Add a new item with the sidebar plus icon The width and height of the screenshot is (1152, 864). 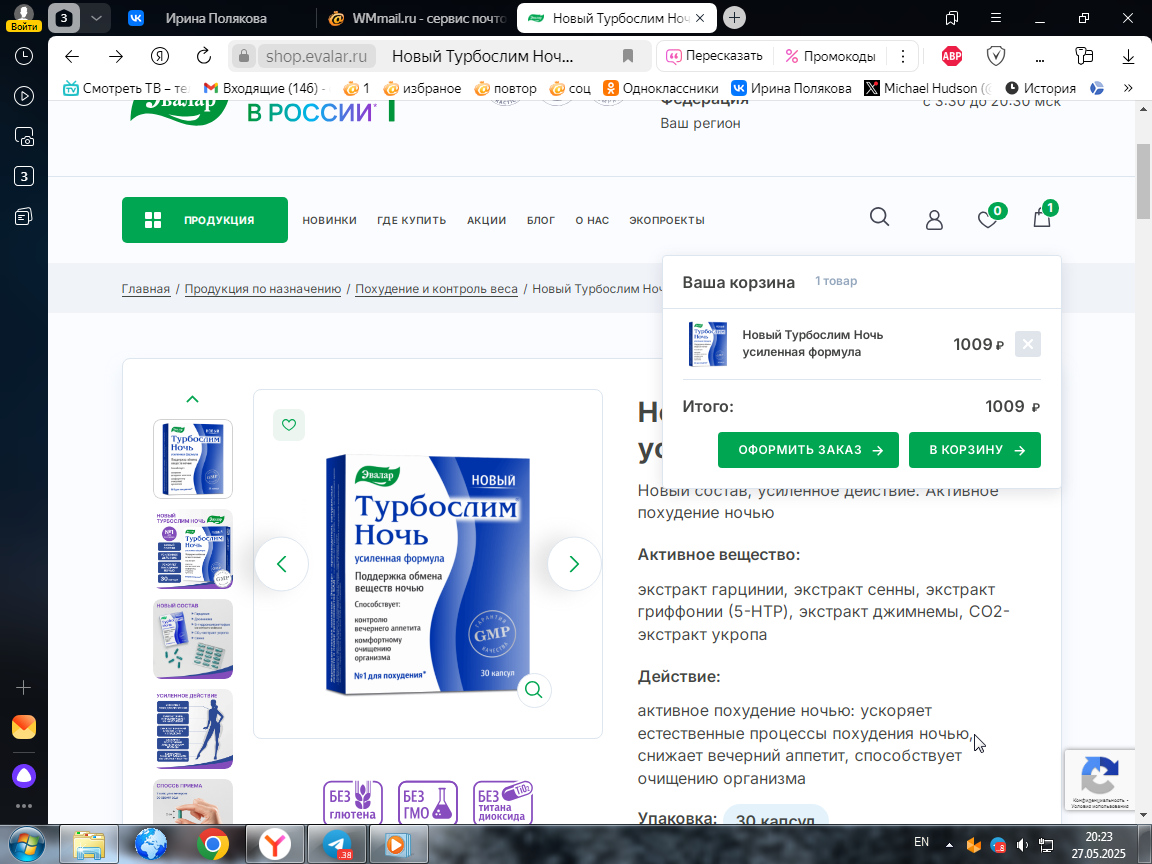(x=24, y=688)
